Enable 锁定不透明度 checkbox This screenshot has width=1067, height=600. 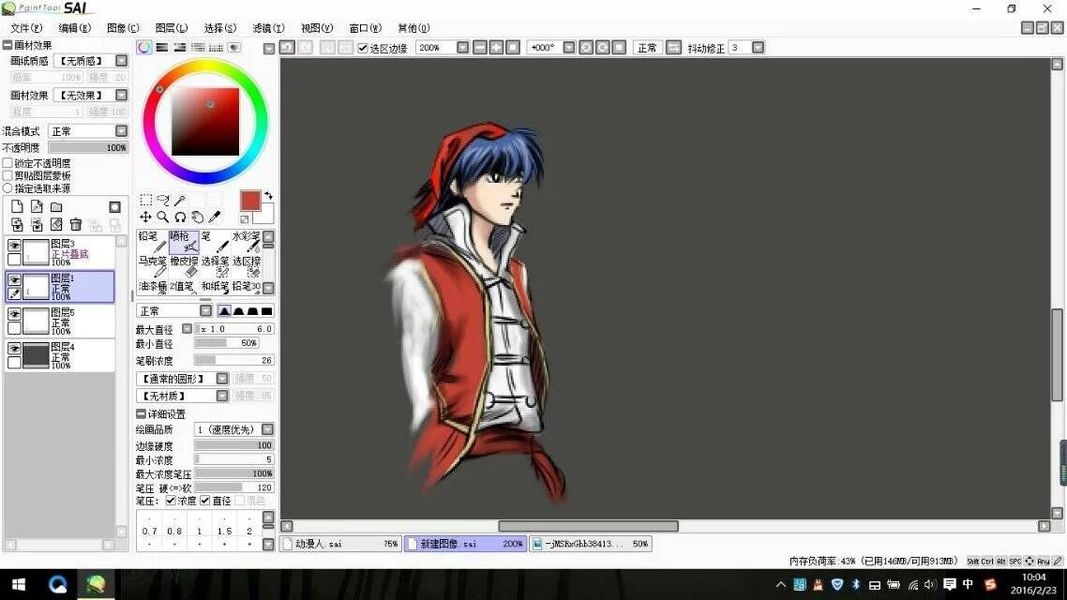(x=7, y=163)
